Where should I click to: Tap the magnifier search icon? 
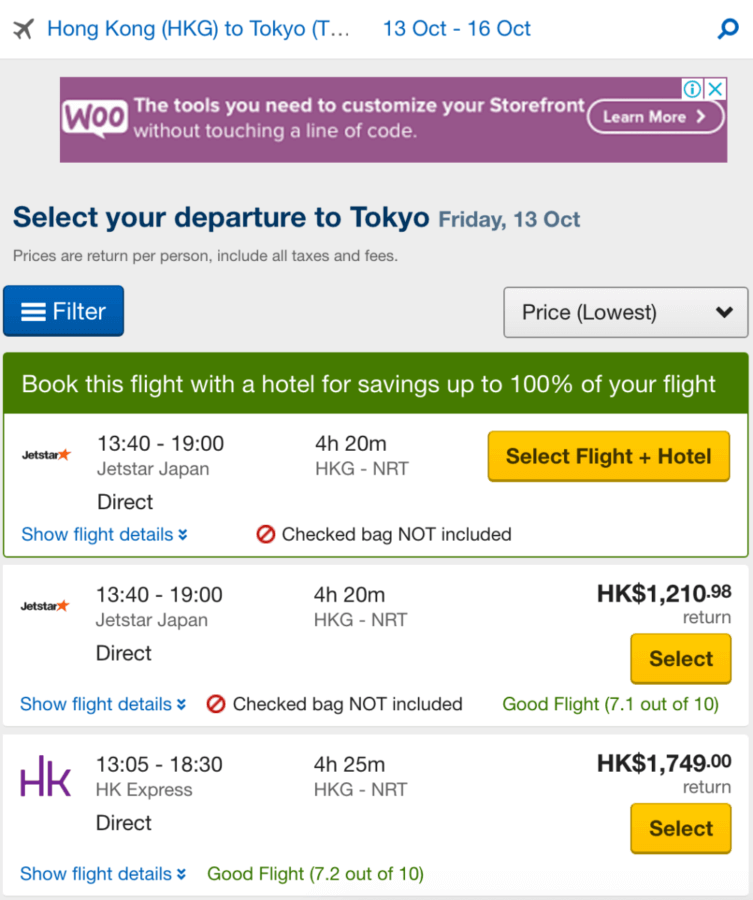[728, 28]
